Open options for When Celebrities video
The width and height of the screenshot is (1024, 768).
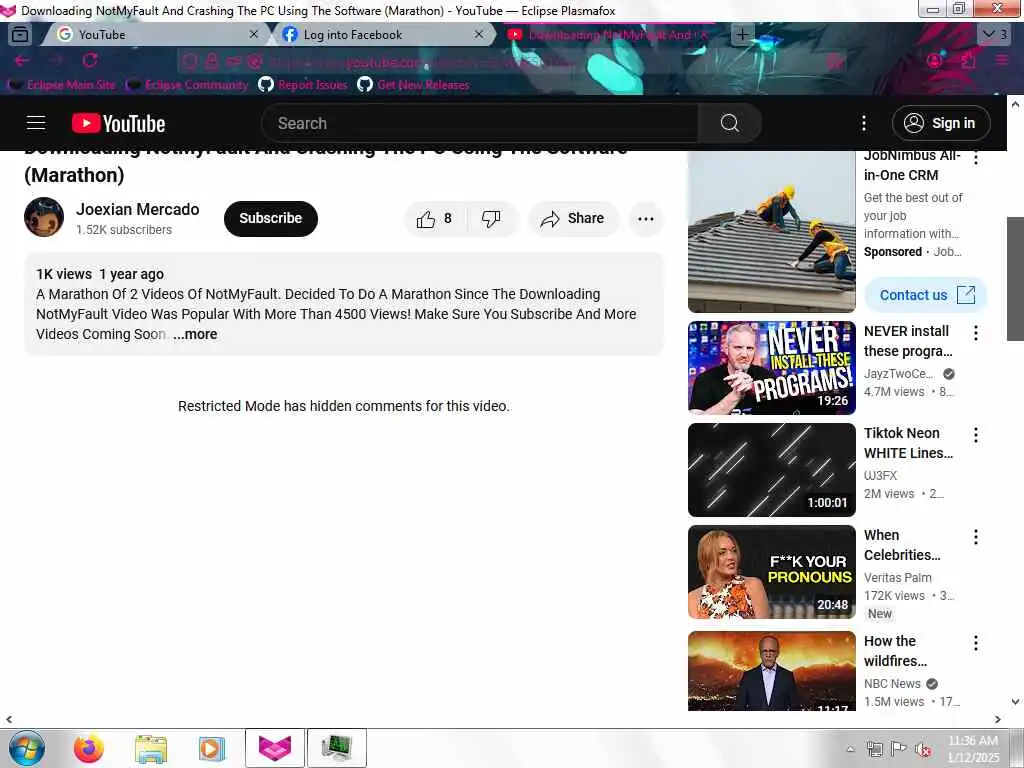pyautogui.click(x=976, y=537)
